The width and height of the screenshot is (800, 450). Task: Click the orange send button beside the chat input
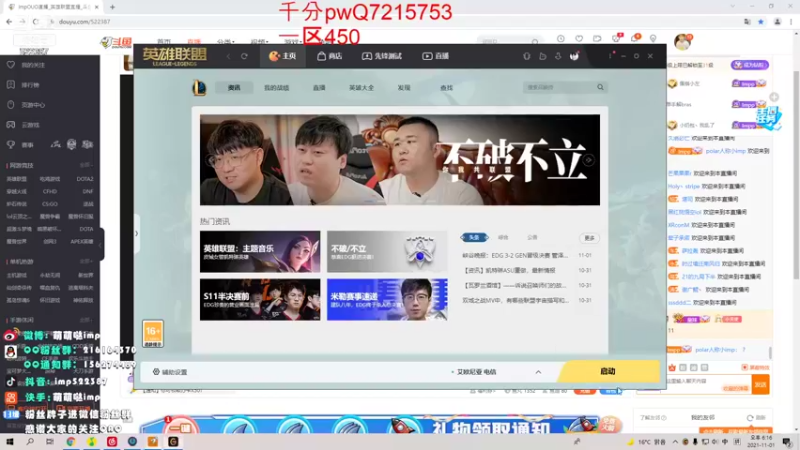(x=760, y=384)
